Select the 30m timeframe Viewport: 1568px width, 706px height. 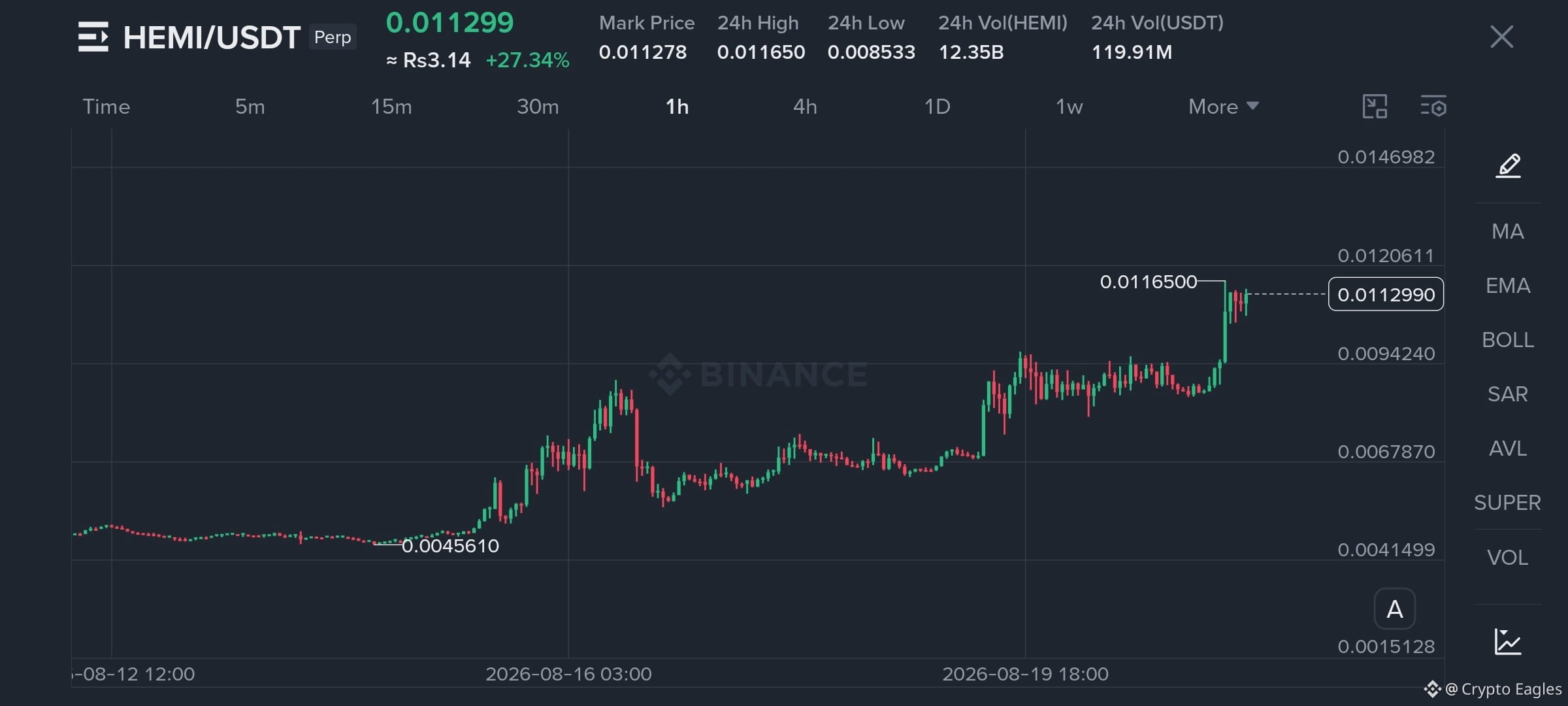(538, 107)
